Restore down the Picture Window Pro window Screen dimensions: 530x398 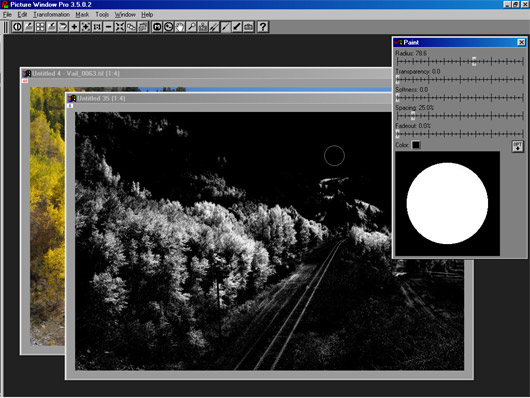(515, 4)
